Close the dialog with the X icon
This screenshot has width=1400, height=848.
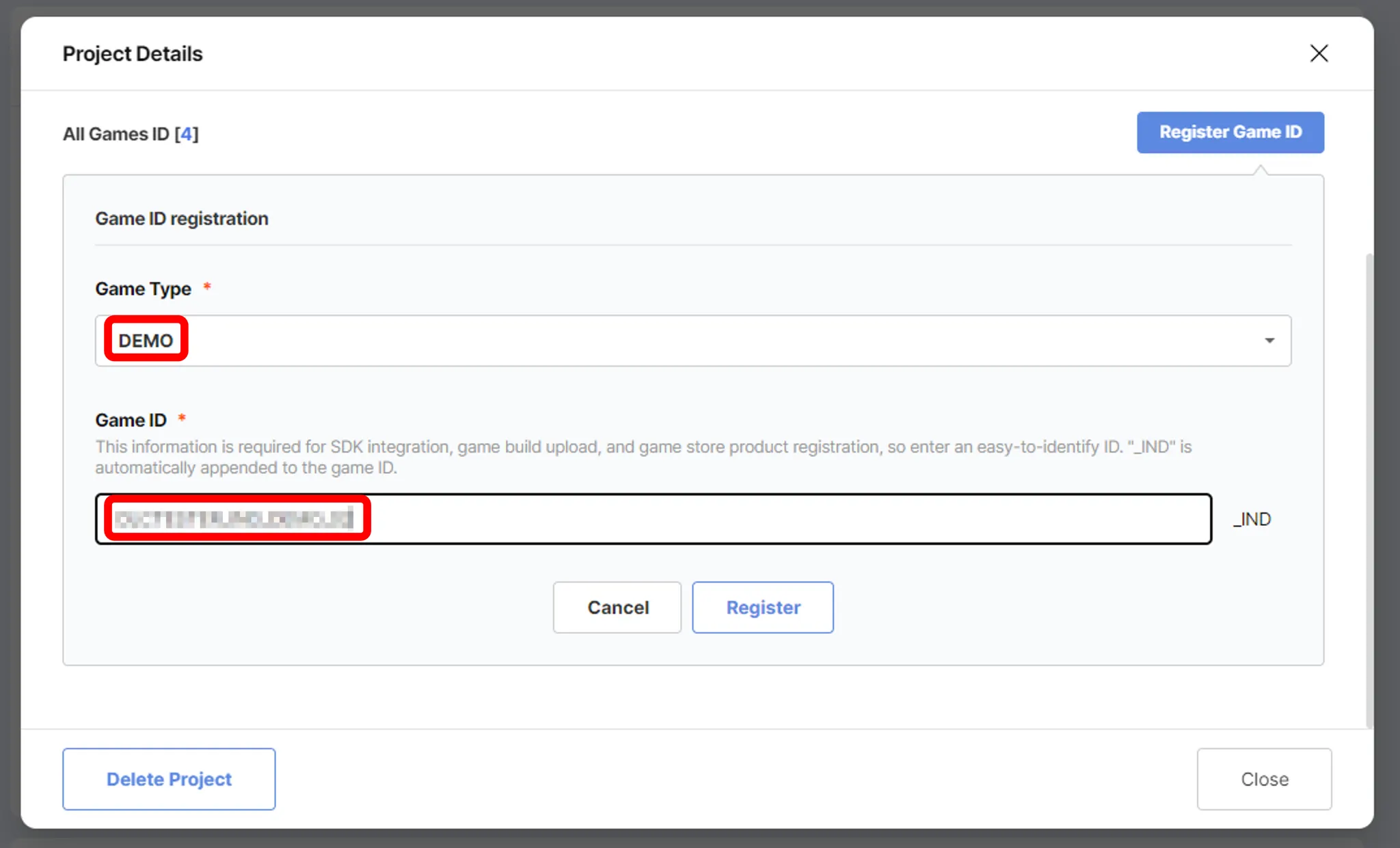1319,53
